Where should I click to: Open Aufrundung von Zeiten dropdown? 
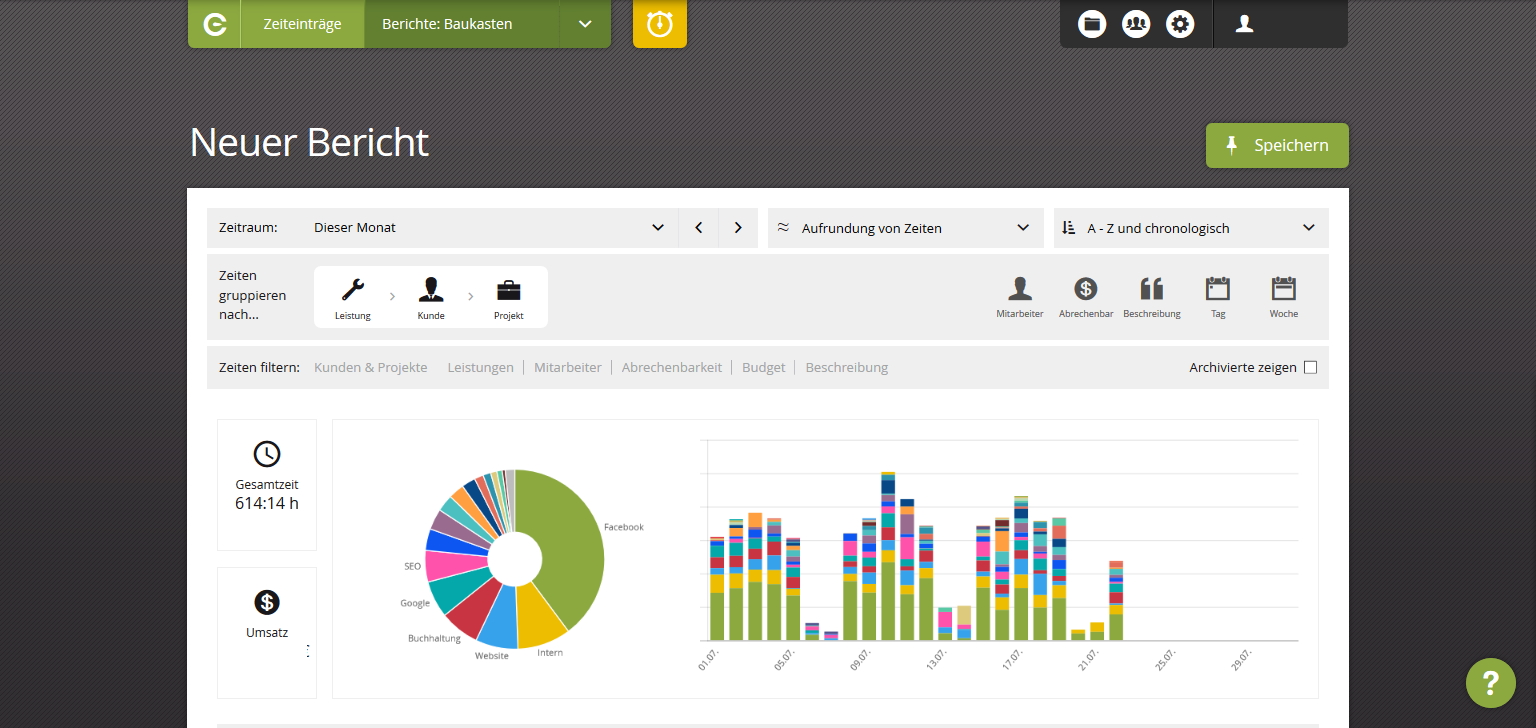(906, 228)
